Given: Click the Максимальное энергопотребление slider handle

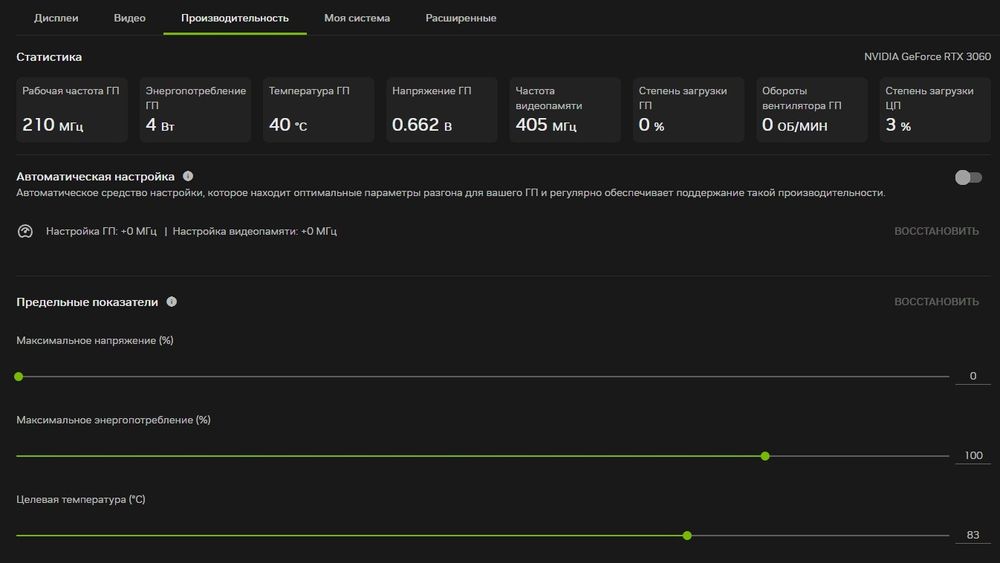Looking at the screenshot, I should point(765,456).
